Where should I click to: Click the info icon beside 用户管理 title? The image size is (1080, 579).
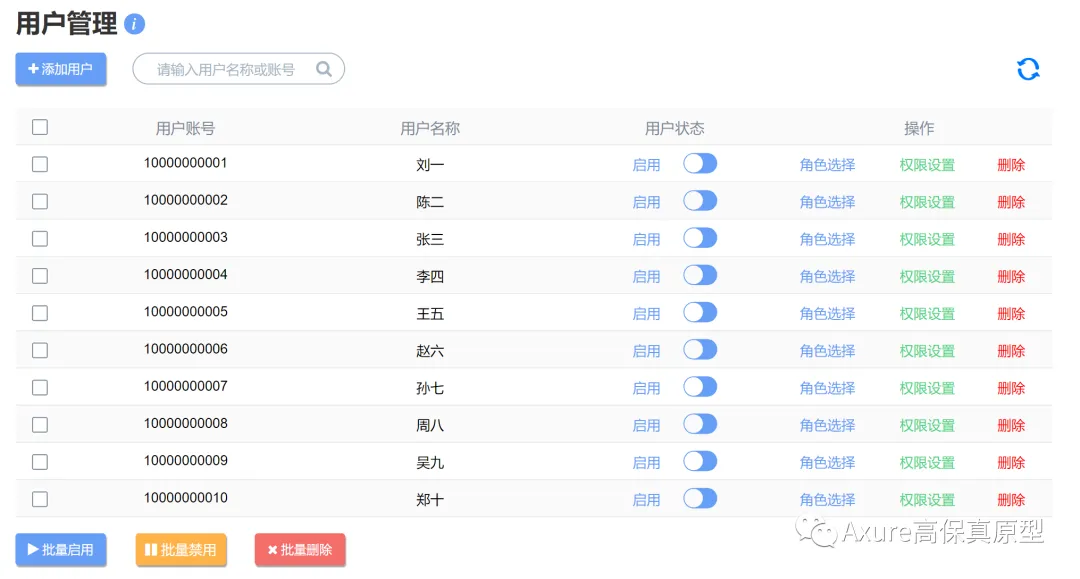136,22
